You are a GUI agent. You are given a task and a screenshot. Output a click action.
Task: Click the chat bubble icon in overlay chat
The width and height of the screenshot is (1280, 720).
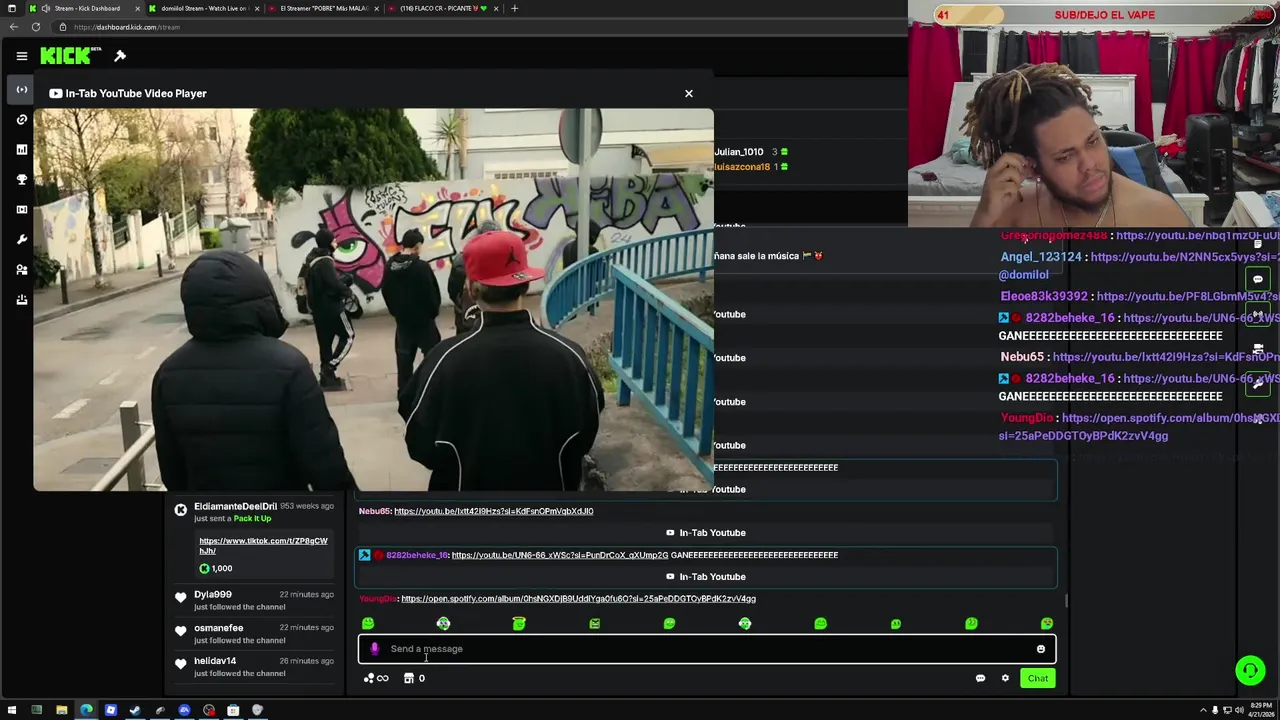pyautogui.click(x=1258, y=280)
